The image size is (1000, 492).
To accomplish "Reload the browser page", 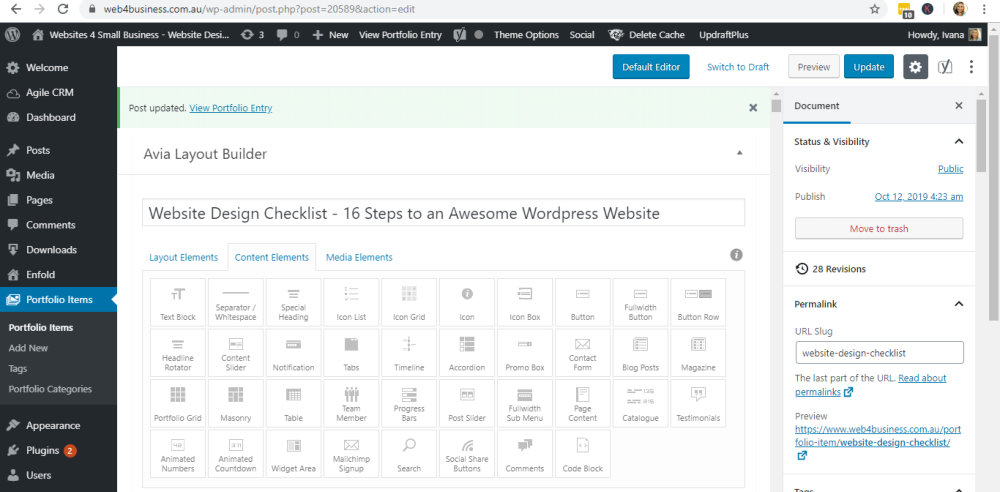I will 62,9.
